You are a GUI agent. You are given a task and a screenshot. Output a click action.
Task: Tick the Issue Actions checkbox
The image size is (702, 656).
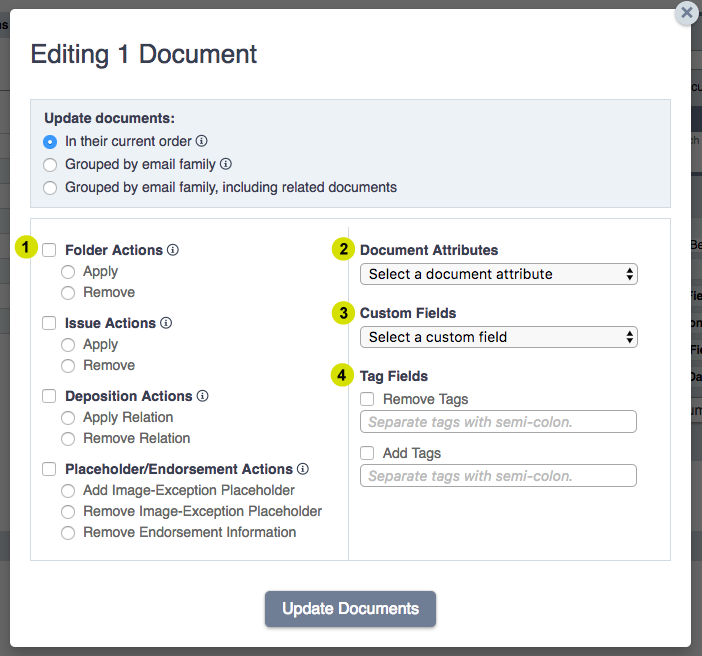pyautogui.click(x=49, y=323)
